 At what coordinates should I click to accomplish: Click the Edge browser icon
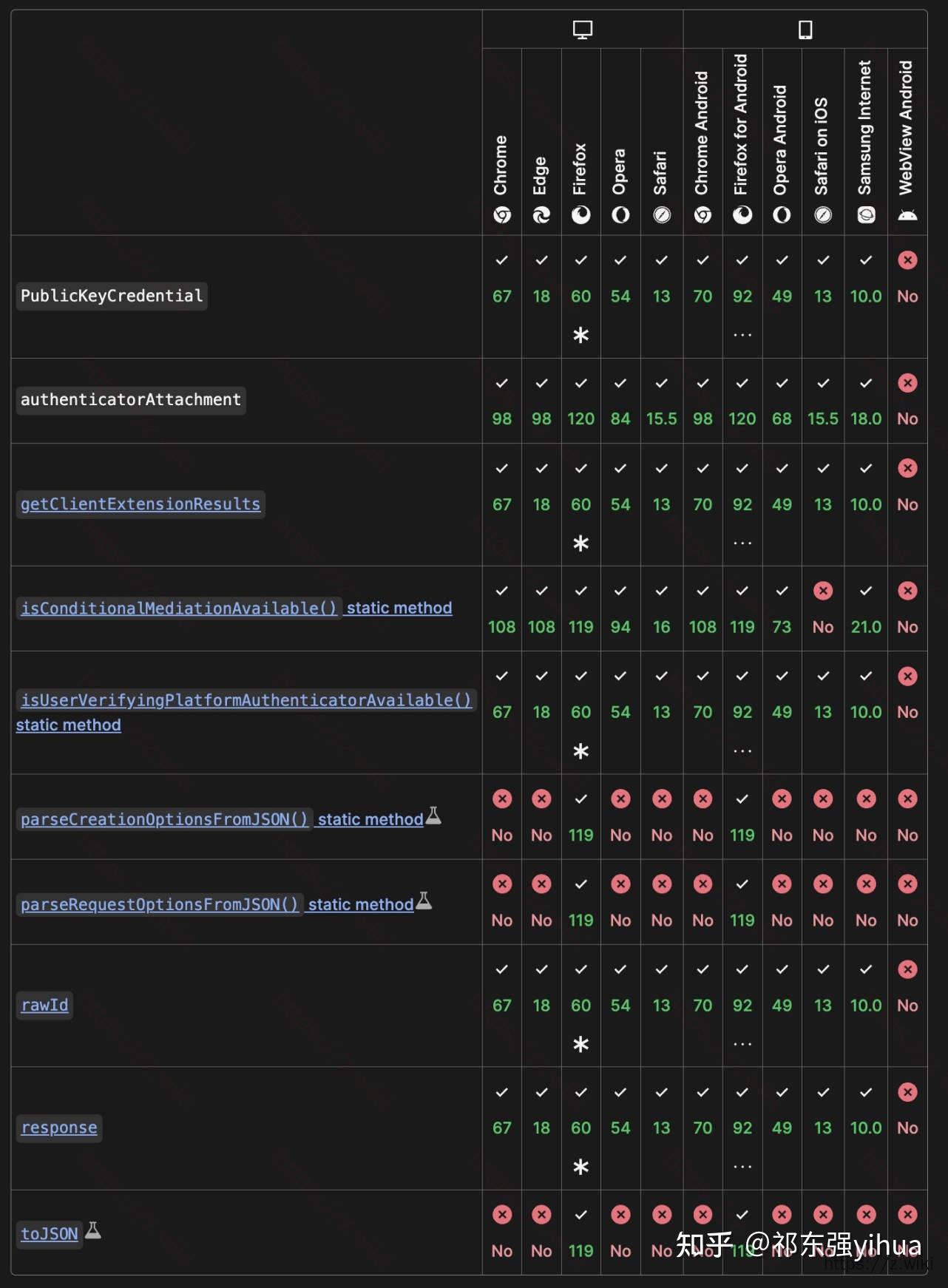coord(542,215)
